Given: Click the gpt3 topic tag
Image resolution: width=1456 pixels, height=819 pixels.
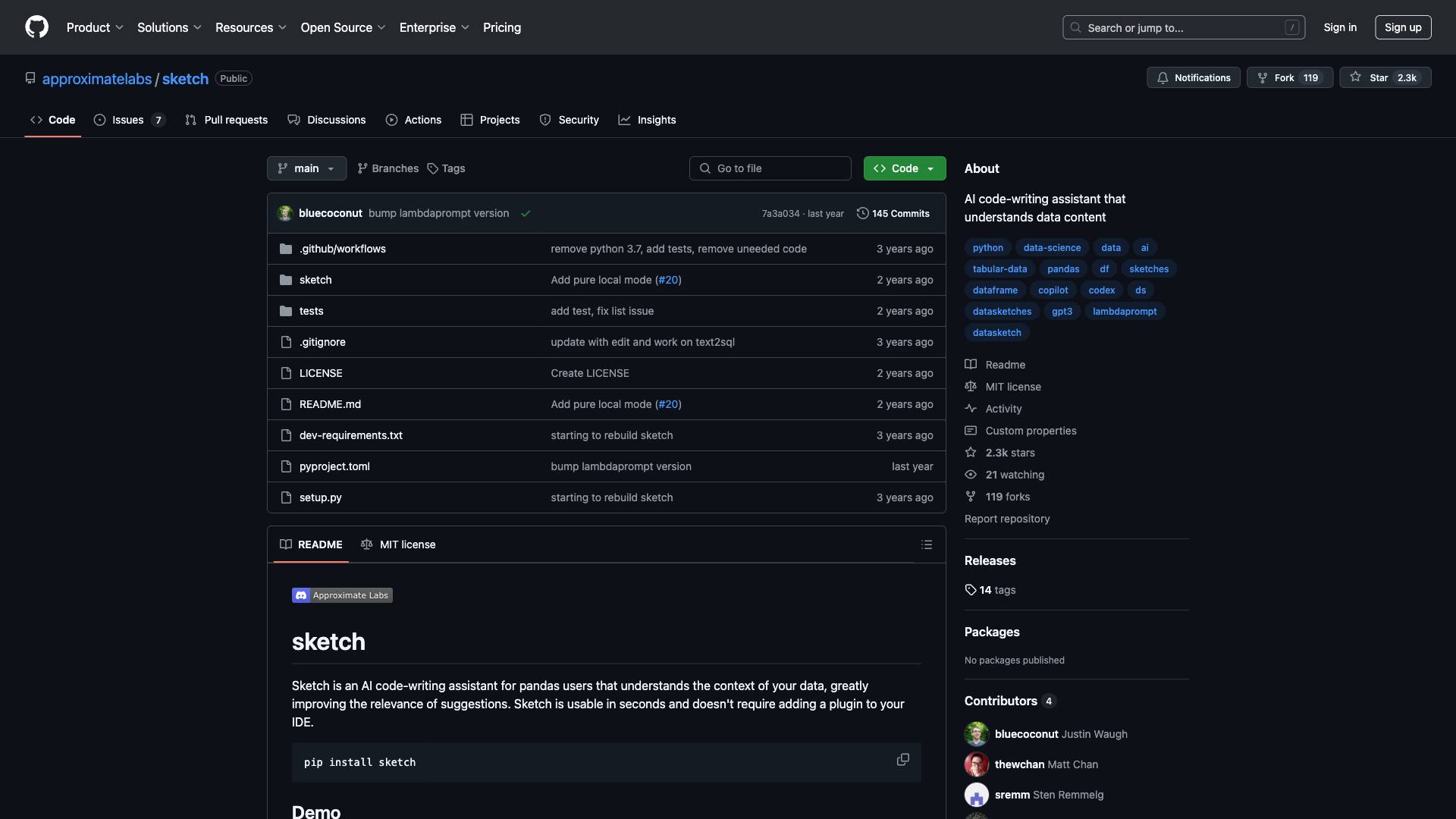Looking at the screenshot, I should coord(1062,312).
